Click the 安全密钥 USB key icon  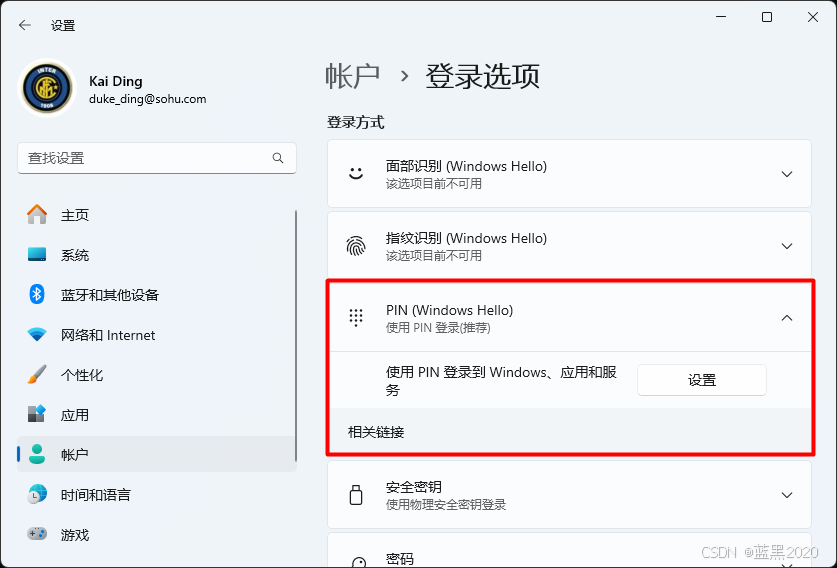pos(356,495)
